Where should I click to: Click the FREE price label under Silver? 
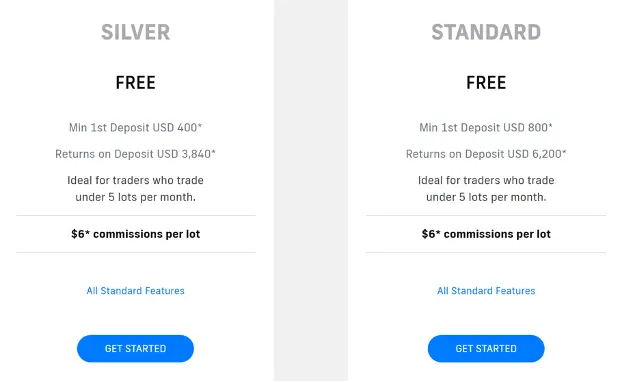[135, 83]
